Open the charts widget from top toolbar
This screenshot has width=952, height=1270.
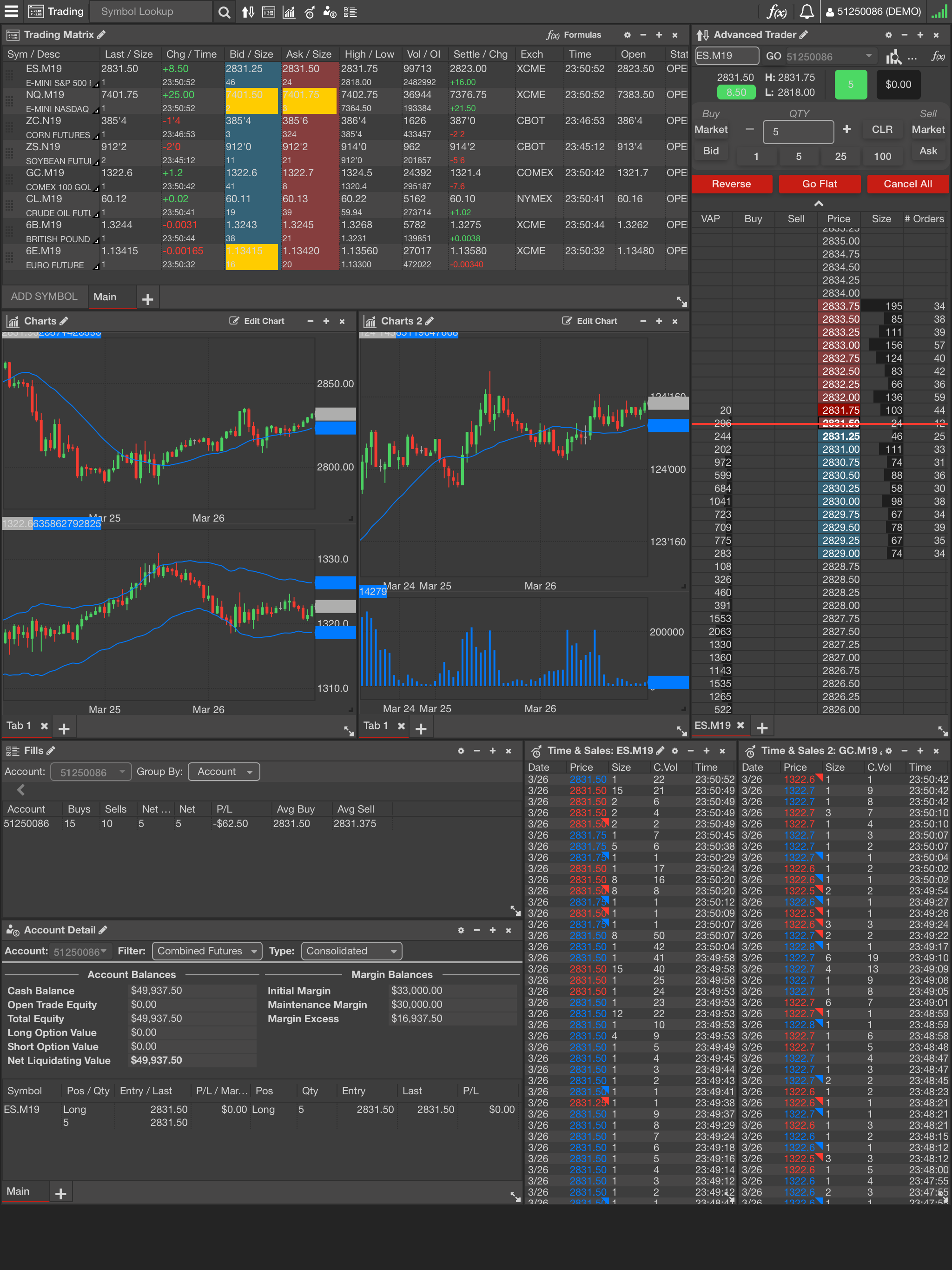[x=289, y=12]
